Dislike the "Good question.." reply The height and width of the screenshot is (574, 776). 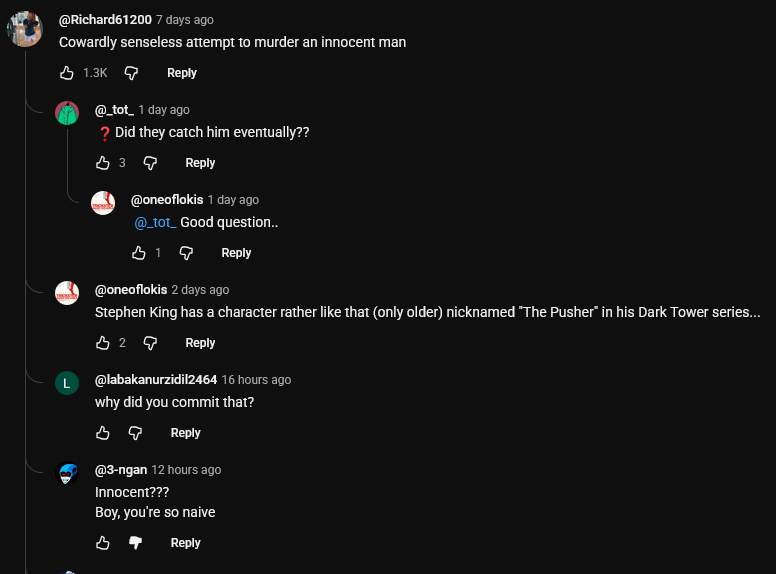(x=186, y=253)
